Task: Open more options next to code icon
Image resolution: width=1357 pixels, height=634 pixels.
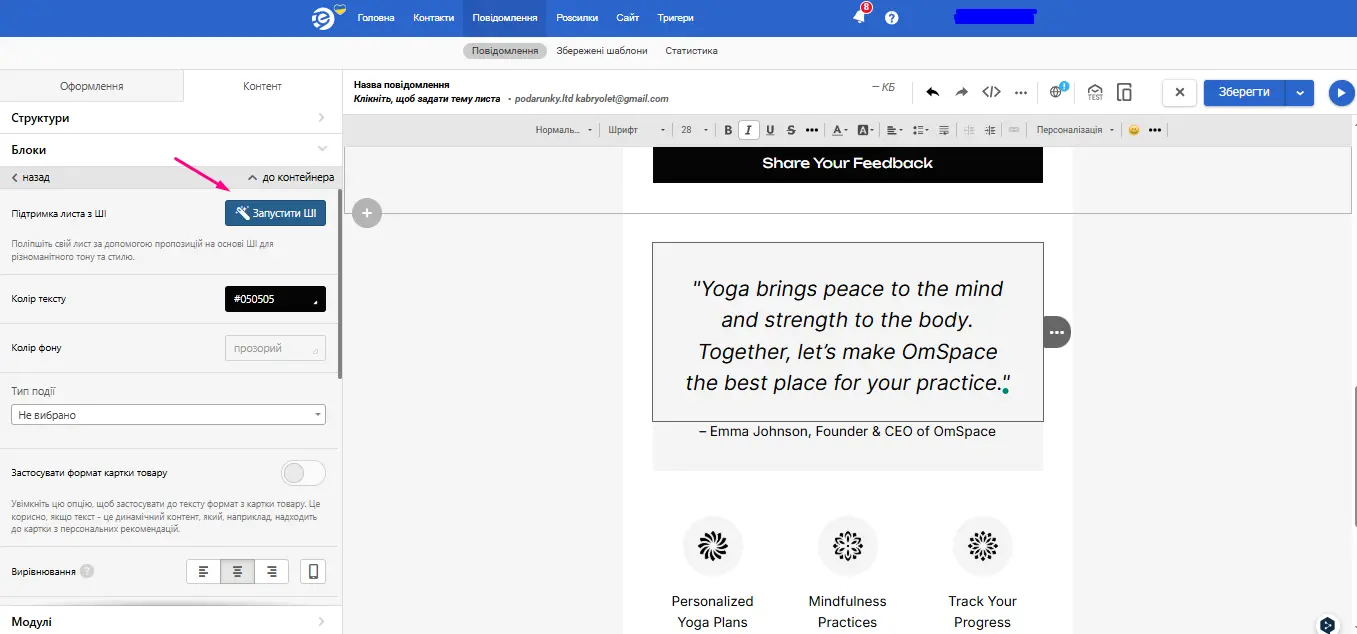Action: (x=1021, y=92)
